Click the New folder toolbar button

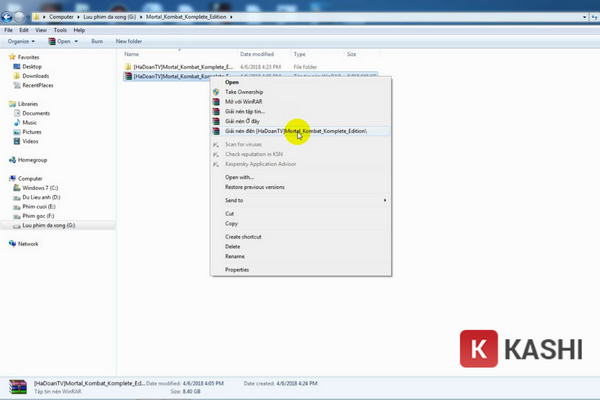coord(128,41)
